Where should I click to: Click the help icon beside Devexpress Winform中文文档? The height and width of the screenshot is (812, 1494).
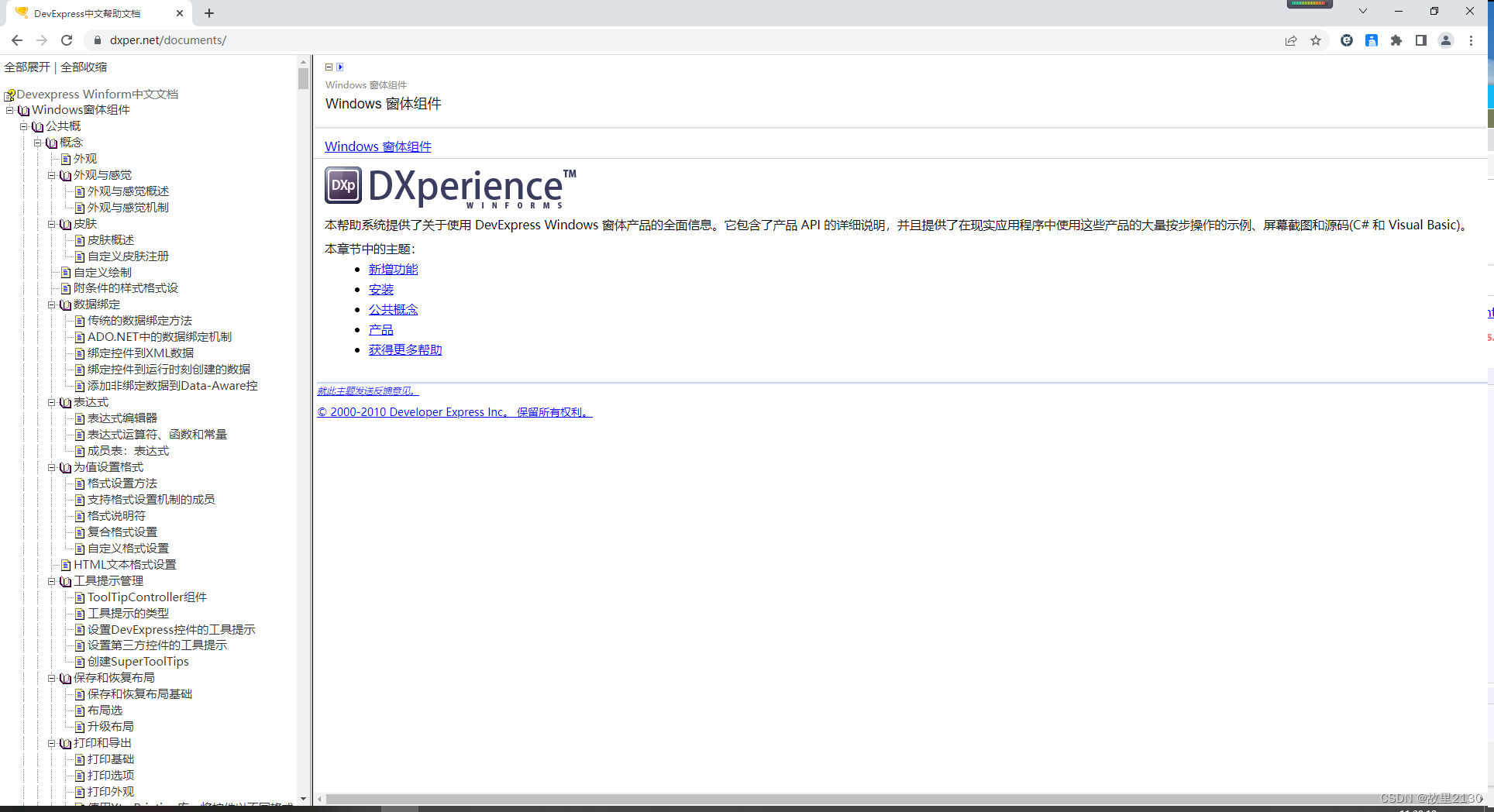coord(9,95)
